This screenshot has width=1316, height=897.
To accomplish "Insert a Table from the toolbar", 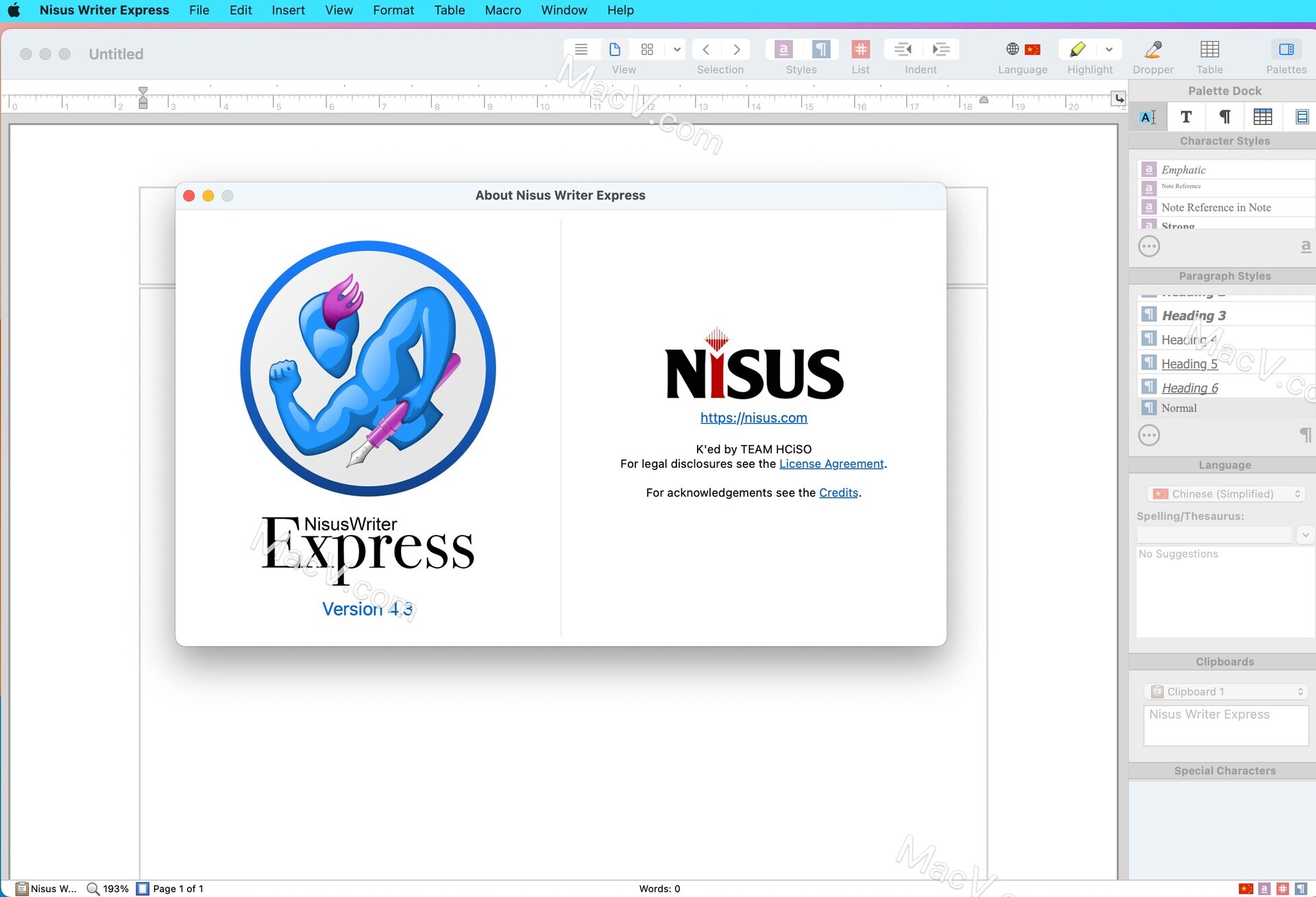I will tap(1210, 49).
